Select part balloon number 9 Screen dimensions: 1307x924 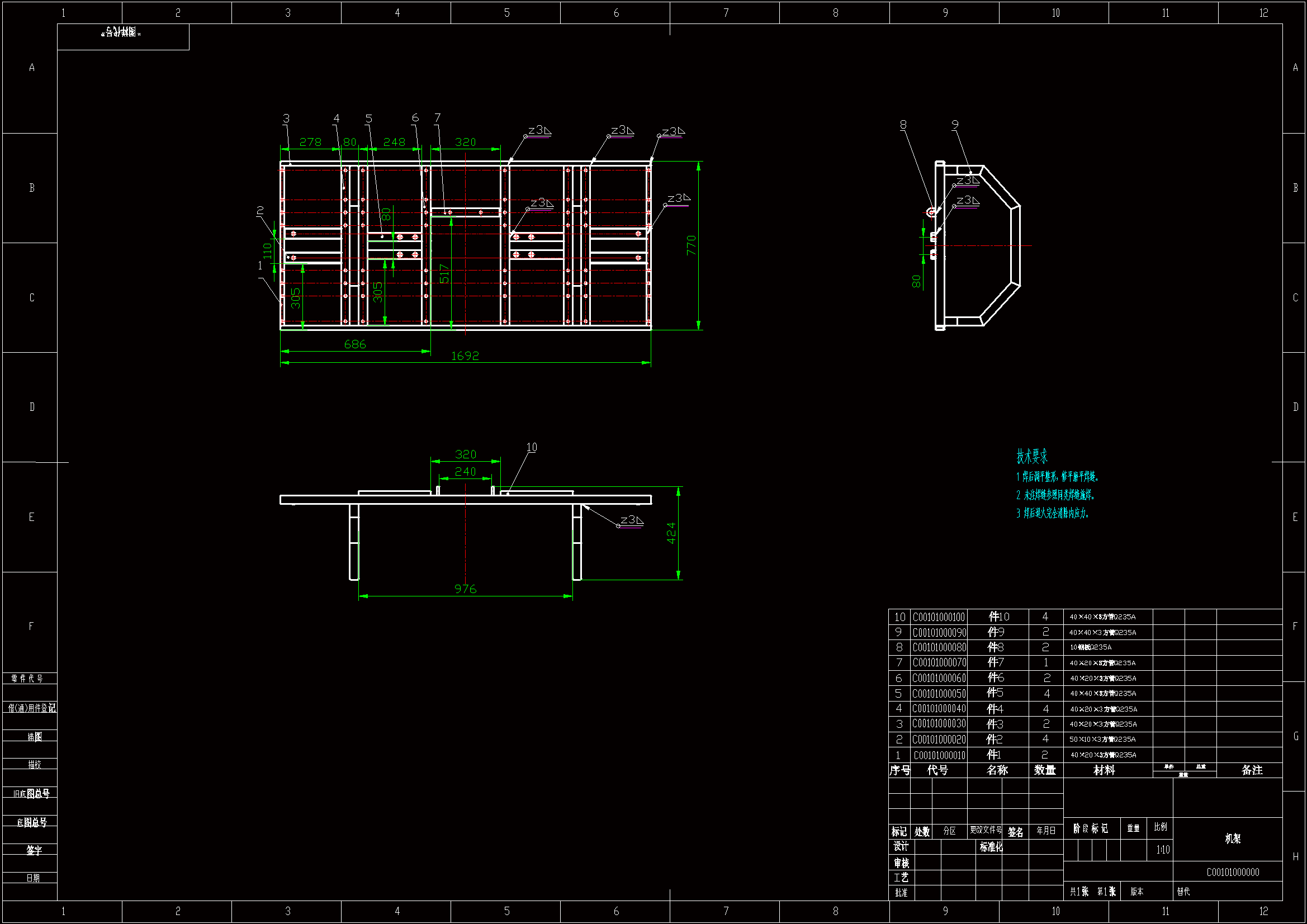(x=955, y=124)
